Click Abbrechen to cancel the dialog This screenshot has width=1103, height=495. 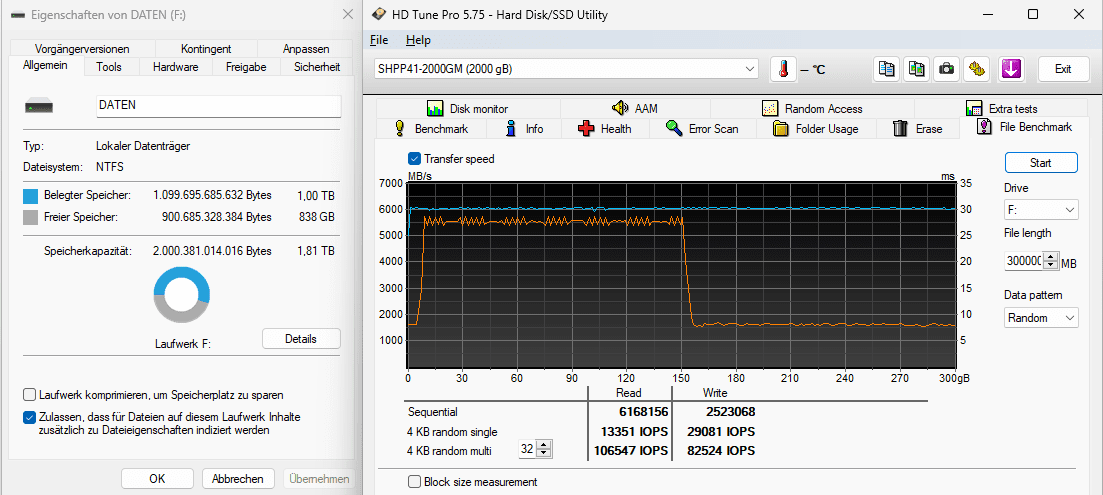[238, 479]
